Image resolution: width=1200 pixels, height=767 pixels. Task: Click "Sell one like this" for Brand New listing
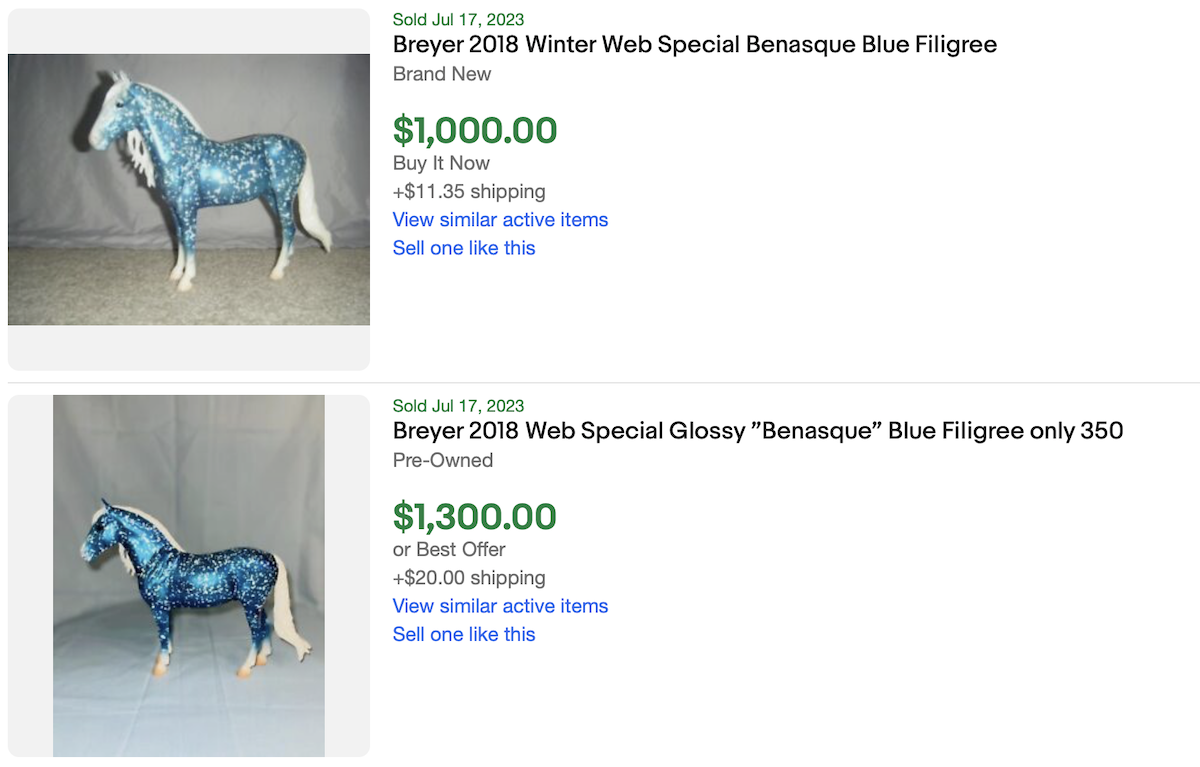[464, 248]
